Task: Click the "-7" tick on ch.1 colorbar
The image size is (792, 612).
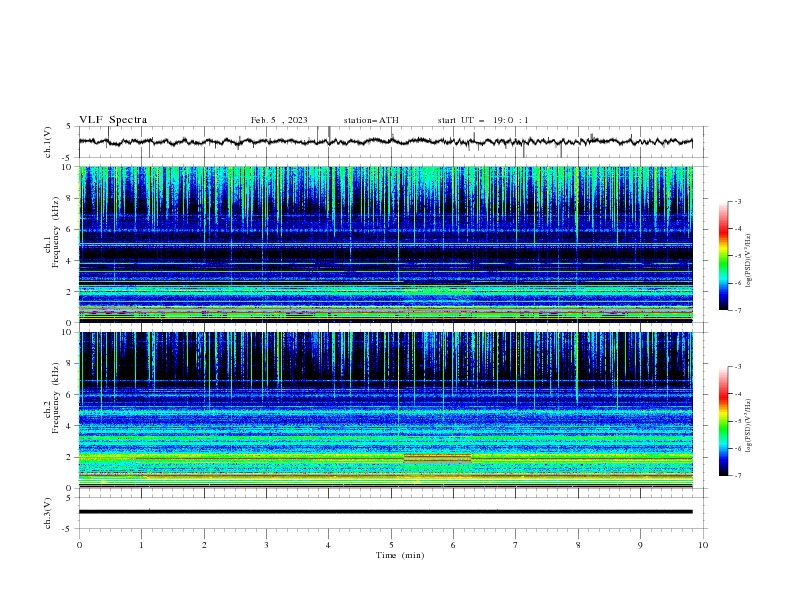Action: [x=738, y=310]
